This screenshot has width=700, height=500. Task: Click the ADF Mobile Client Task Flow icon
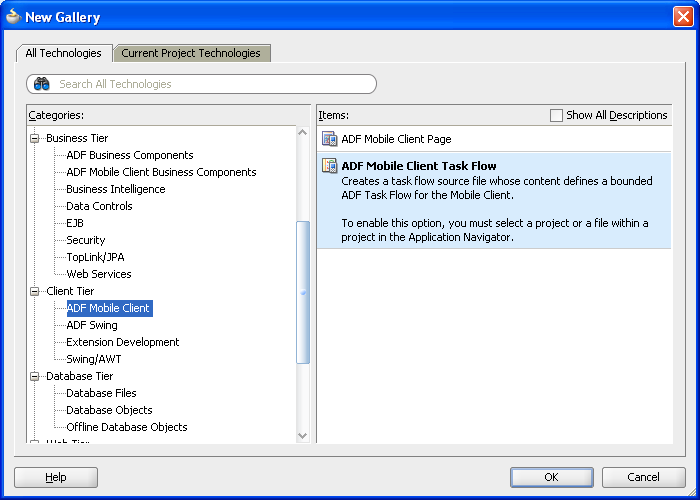[x=329, y=166]
